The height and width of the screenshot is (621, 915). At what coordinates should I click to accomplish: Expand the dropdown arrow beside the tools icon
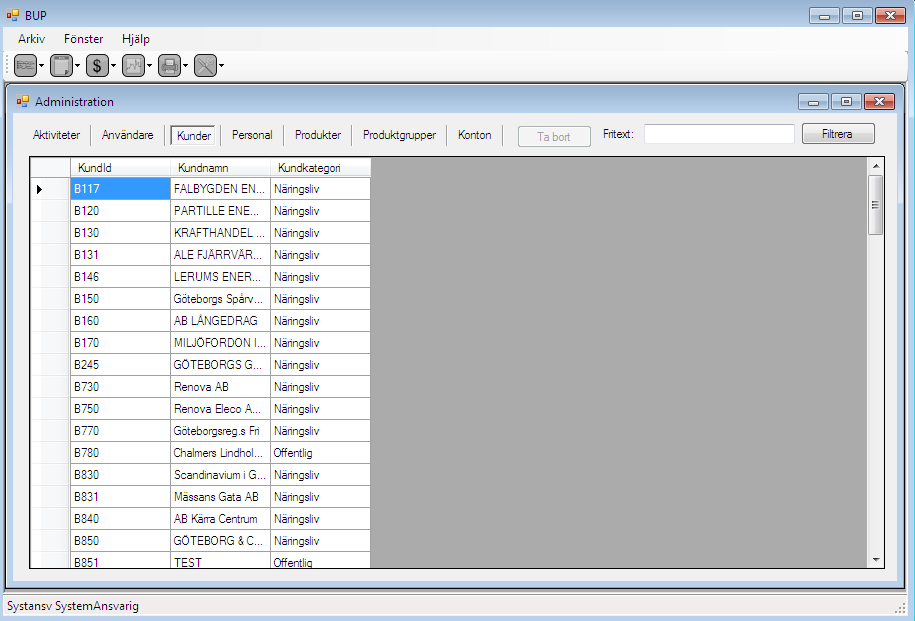pyautogui.click(x=222, y=66)
